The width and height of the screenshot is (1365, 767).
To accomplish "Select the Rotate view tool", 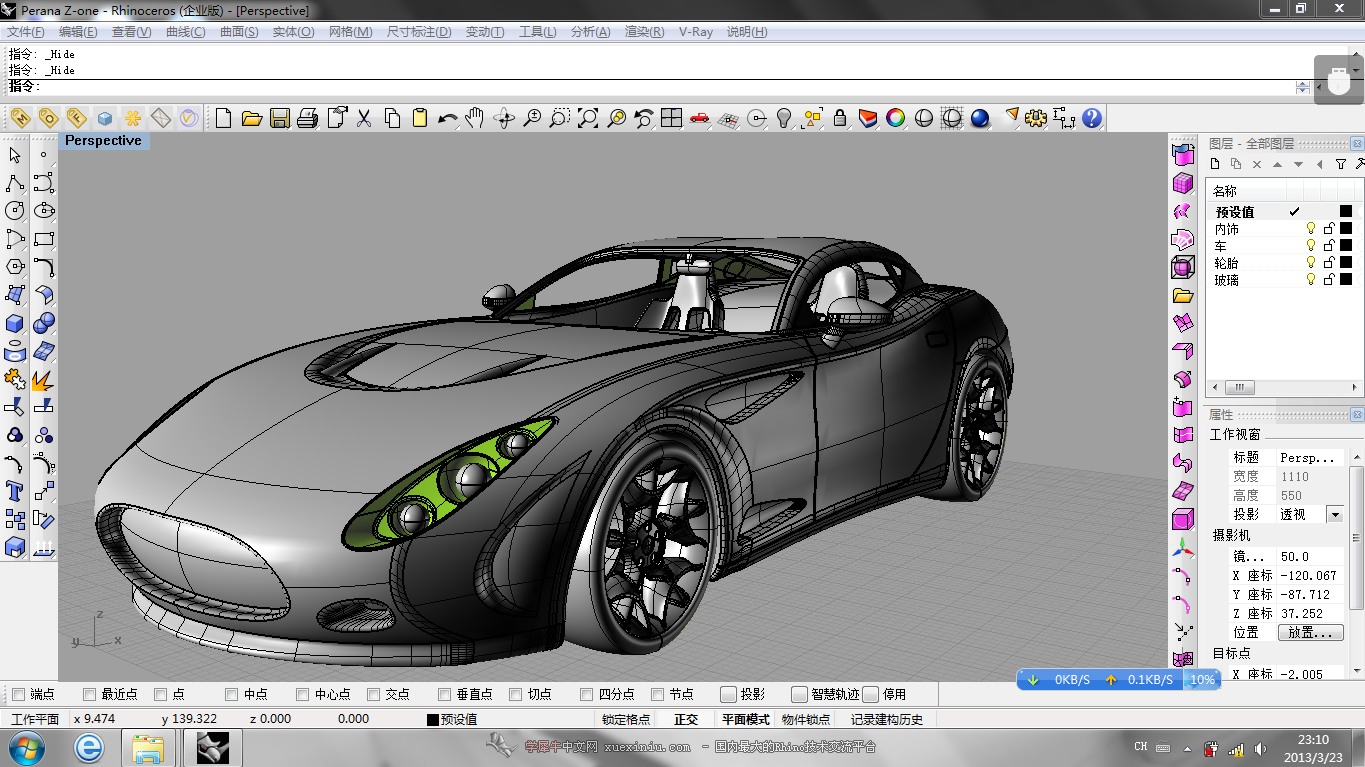I will pyautogui.click(x=504, y=118).
